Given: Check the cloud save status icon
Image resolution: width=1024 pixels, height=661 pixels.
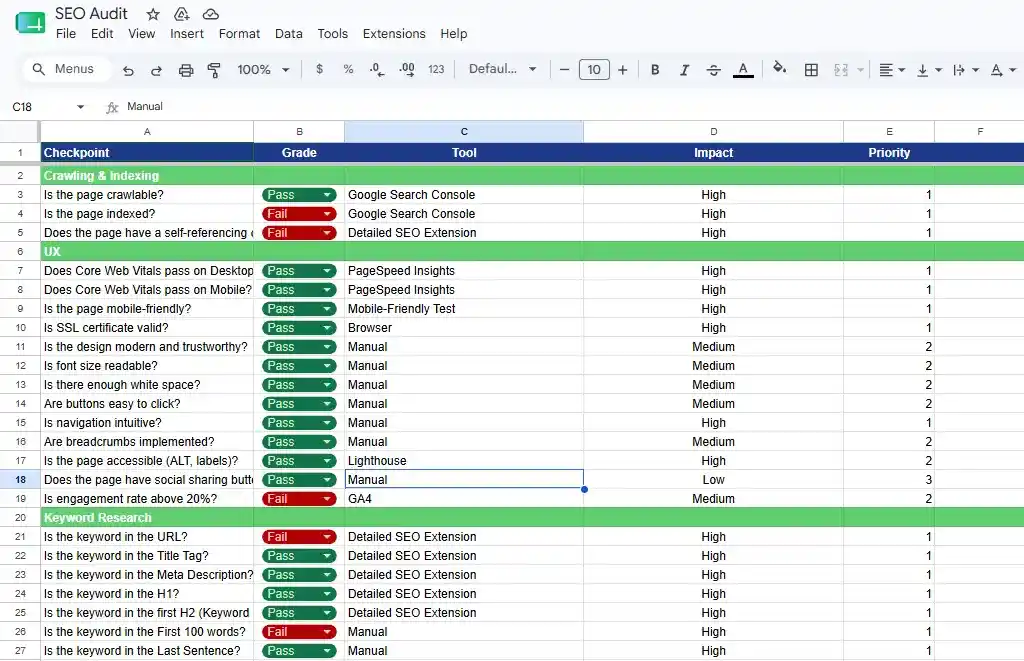Looking at the screenshot, I should point(210,14).
